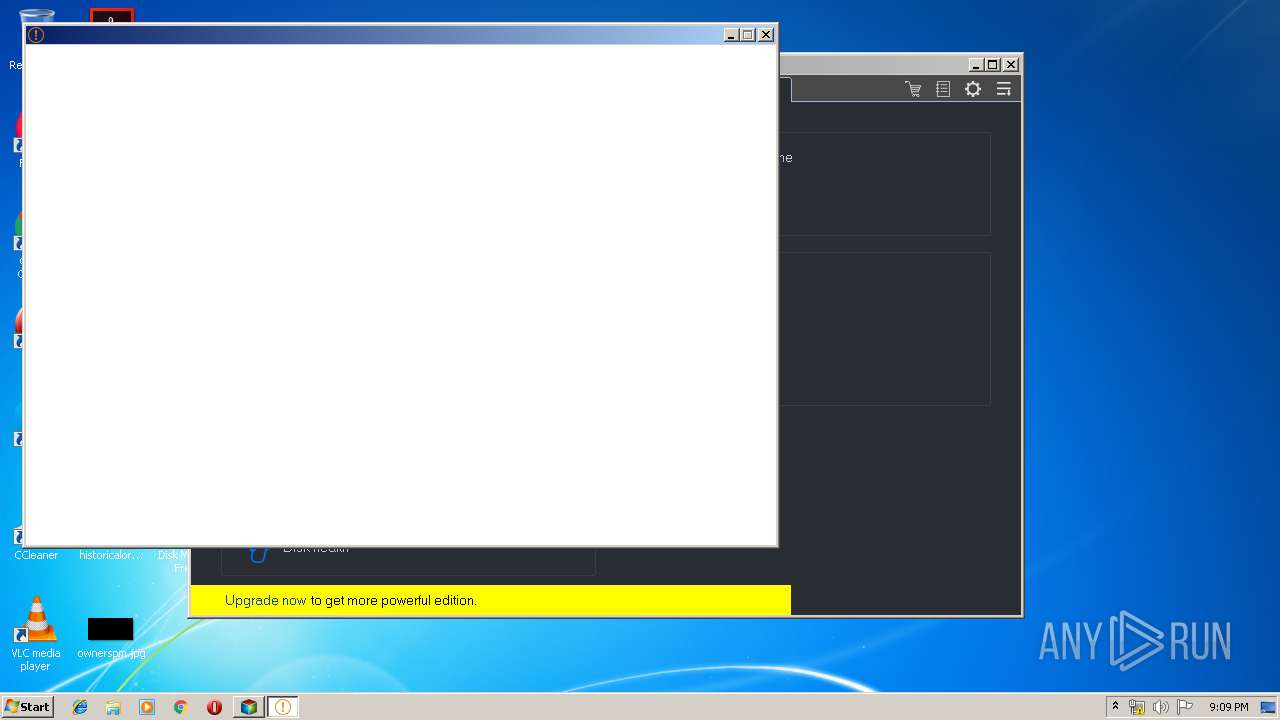The height and width of the screenshot is (720, 1280).
Task: Open VLC media player desktop shortcut
Action: [35, 633]
